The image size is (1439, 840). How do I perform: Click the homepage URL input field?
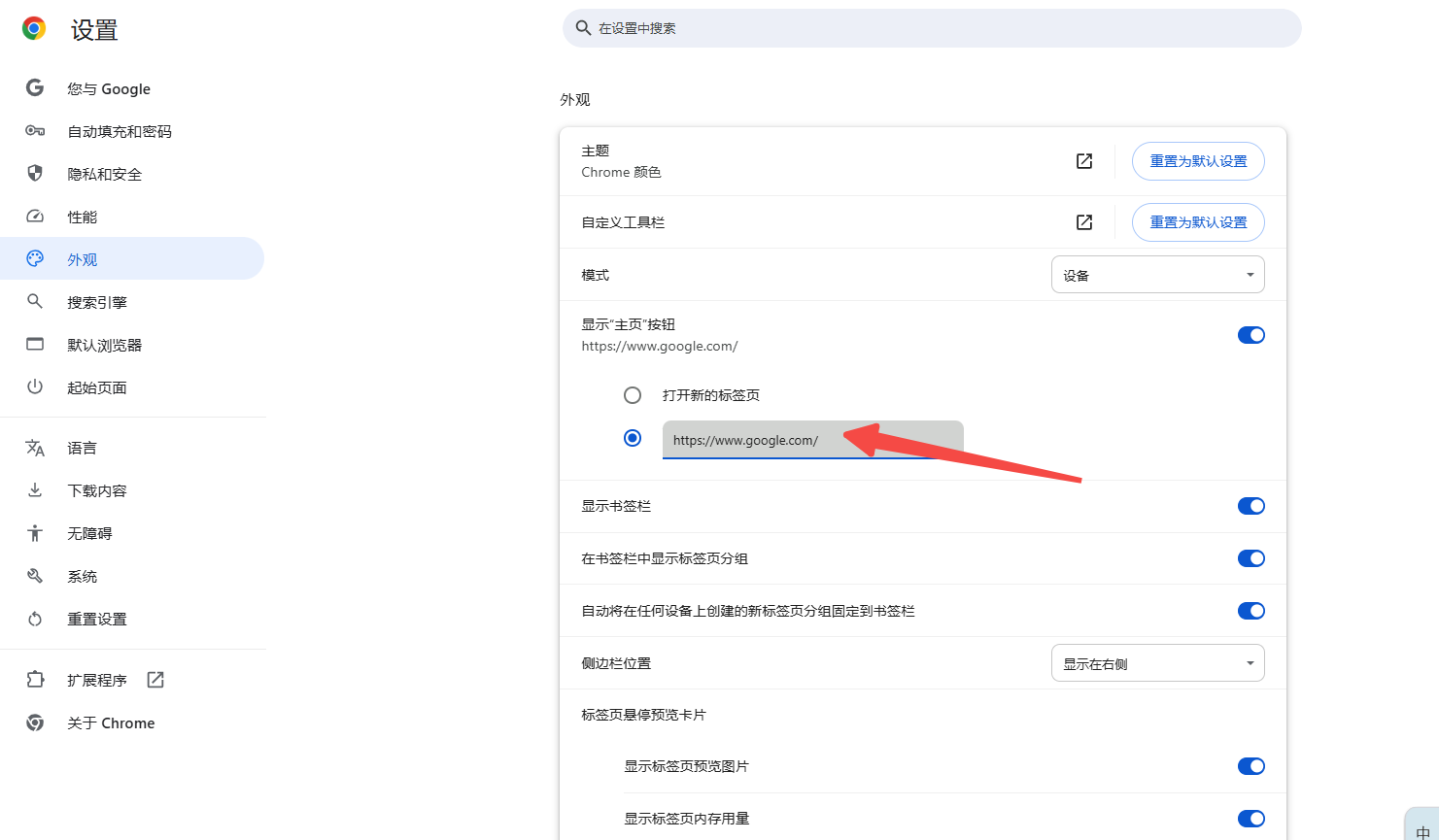point(813,440)
